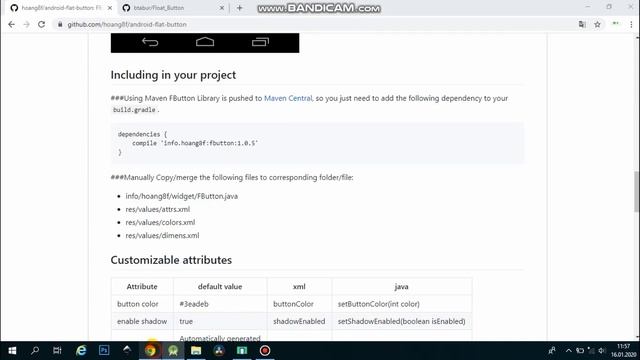Click the #3eadeb default value cell

tap(220, 304)
